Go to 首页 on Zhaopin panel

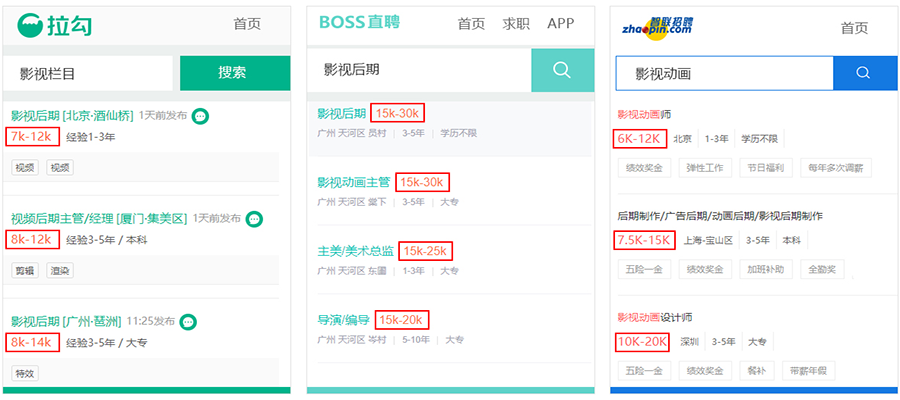pos(854,28)
